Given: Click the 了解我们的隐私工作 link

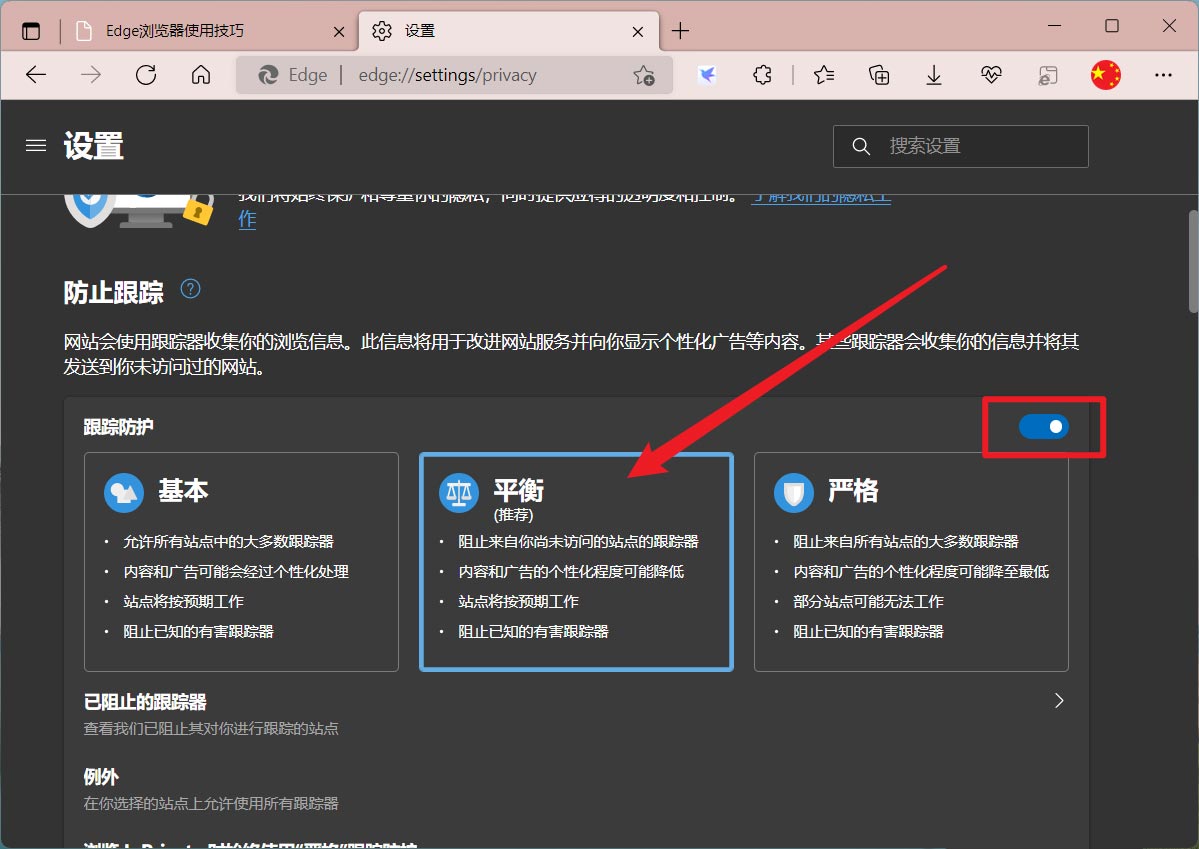Looking at the screenshot, I should tap(820, 197).
